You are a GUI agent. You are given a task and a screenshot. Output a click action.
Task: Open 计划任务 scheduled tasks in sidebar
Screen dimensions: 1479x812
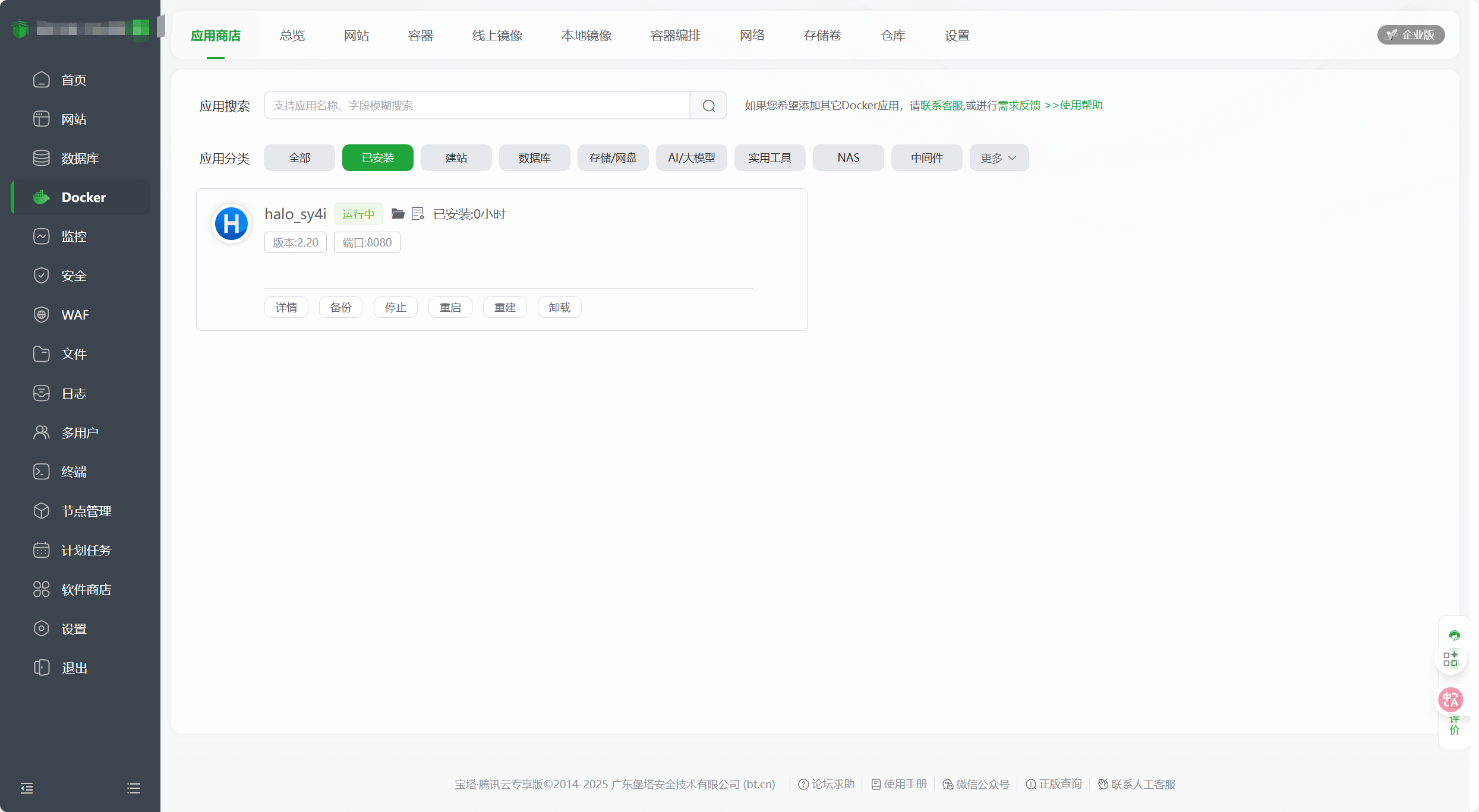[86, 549]
